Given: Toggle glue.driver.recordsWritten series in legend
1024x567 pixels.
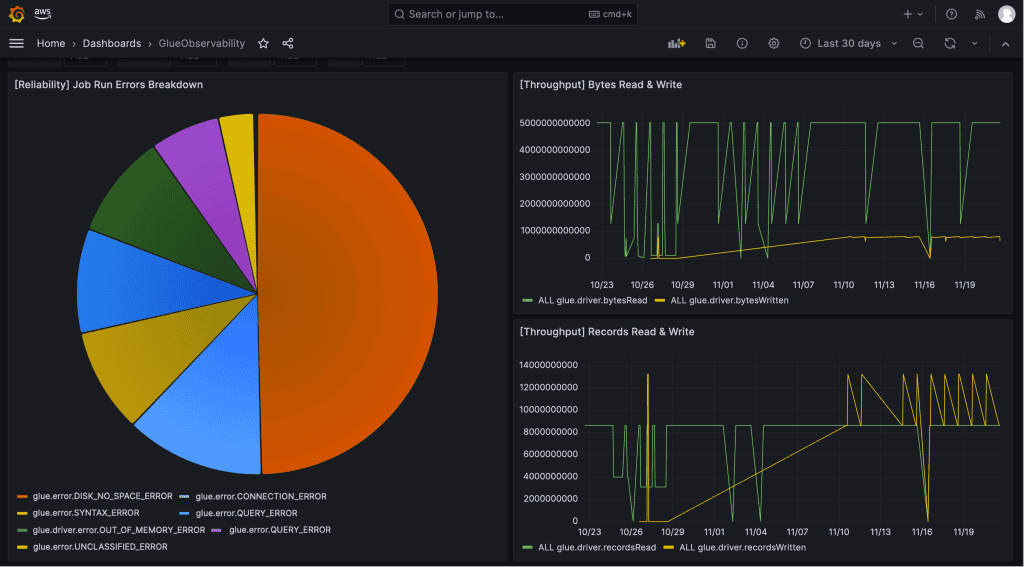Looking at the screenshot, I should [741, 547].
